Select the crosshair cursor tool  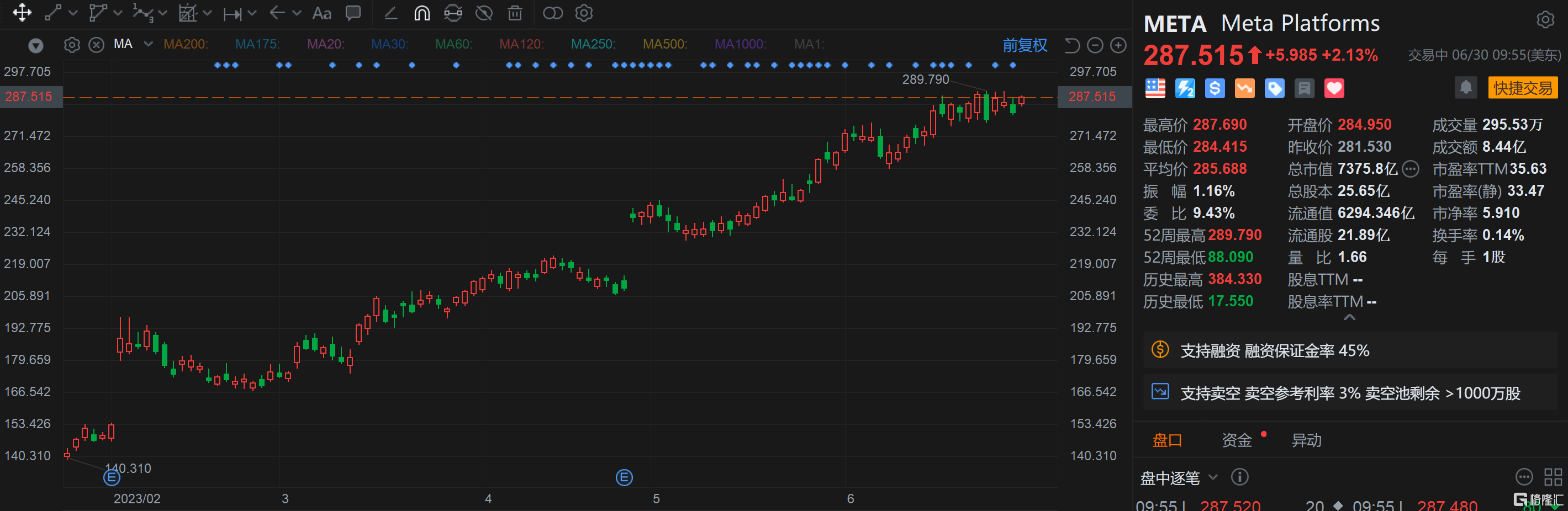tap(22, 13)
